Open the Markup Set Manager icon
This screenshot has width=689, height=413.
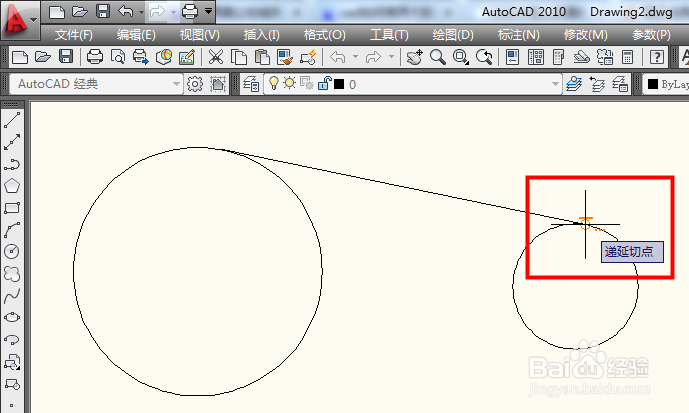click(605, 57)
